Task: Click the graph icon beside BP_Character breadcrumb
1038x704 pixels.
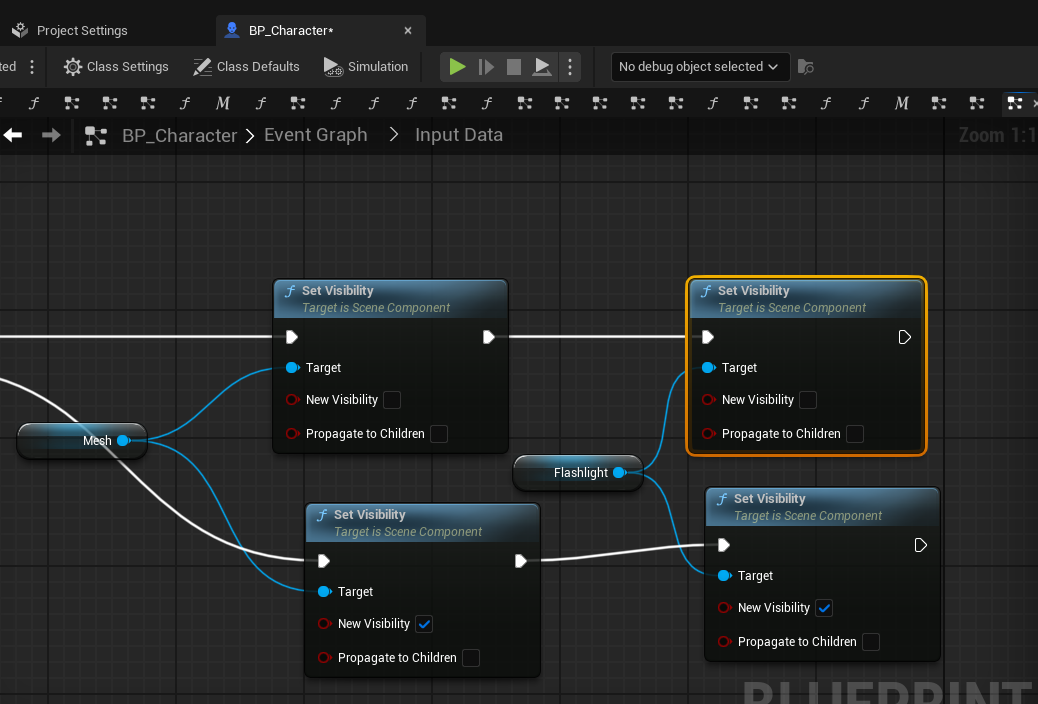Action: pyautogui.click(x=96, y=136)
